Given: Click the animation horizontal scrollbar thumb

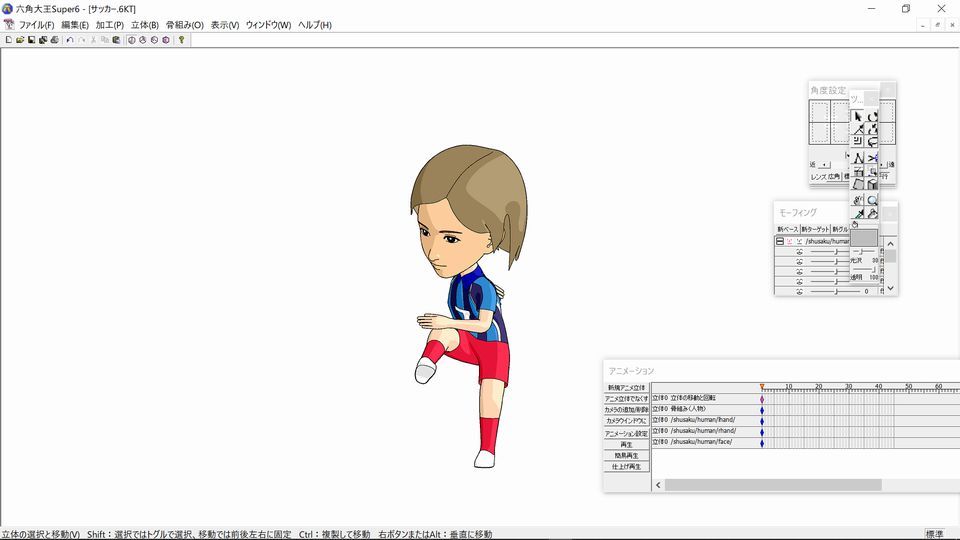Looking at the screenshot, I should pyautogui.click(x=773, y=485).
